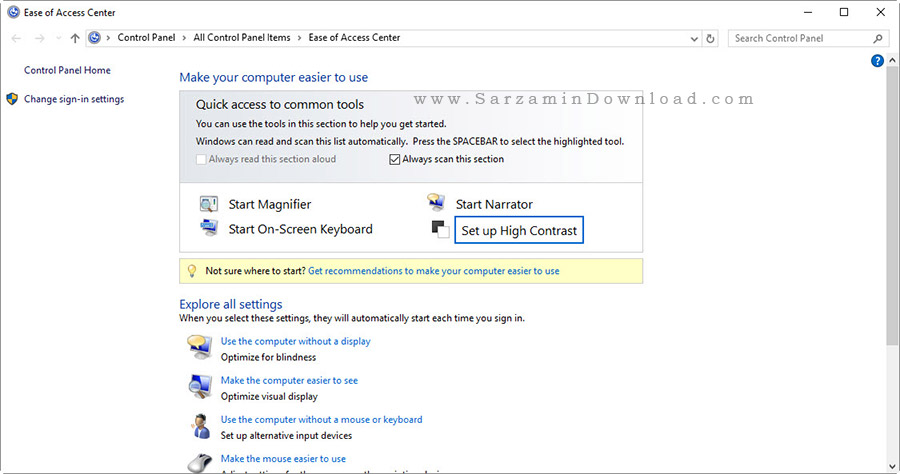The height and width of the screenshot is (474, 900).
Task: Click Start Narrator text
Action: click(x=494, y=204)
